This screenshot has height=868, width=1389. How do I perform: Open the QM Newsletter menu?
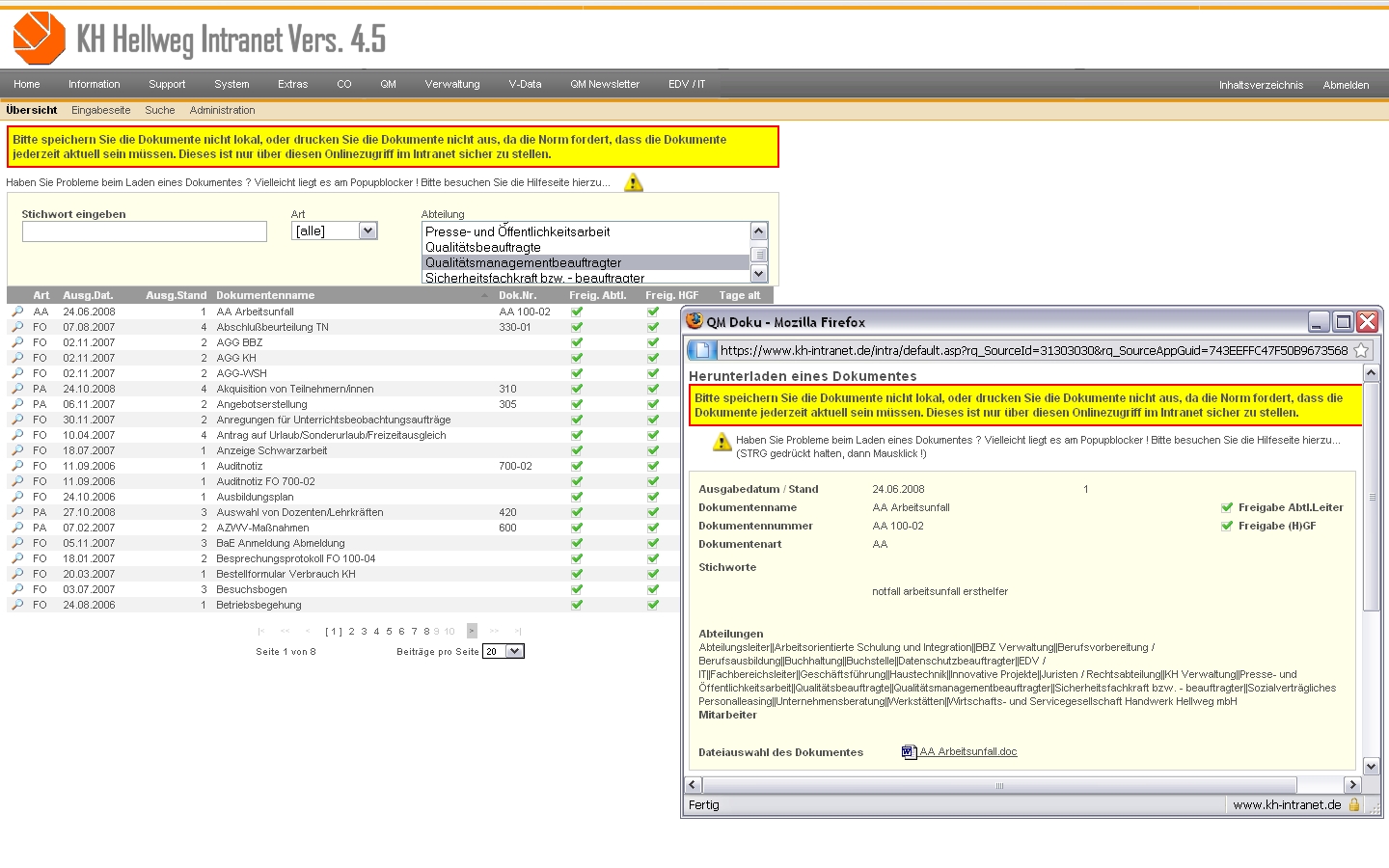point(604,84)
